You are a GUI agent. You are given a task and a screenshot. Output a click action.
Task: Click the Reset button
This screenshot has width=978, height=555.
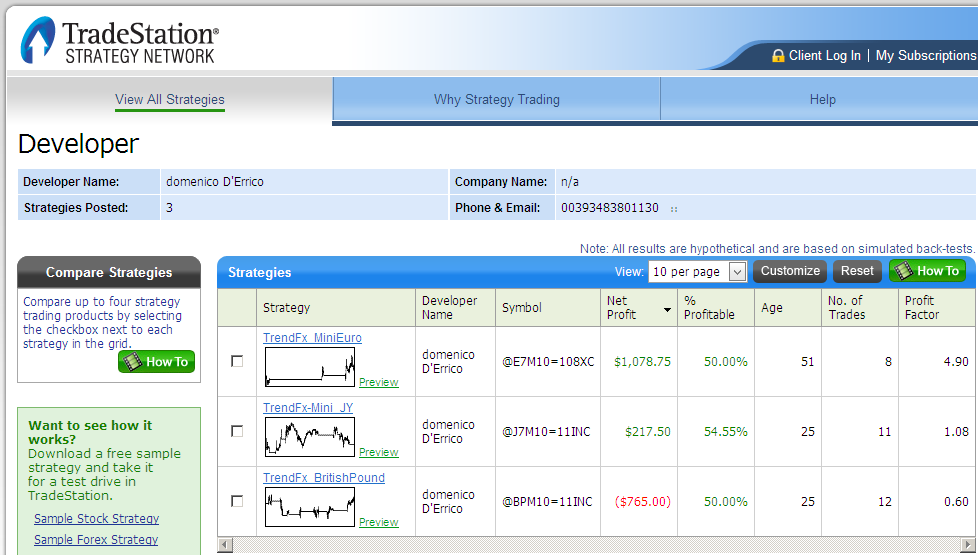tap(857, 271)
